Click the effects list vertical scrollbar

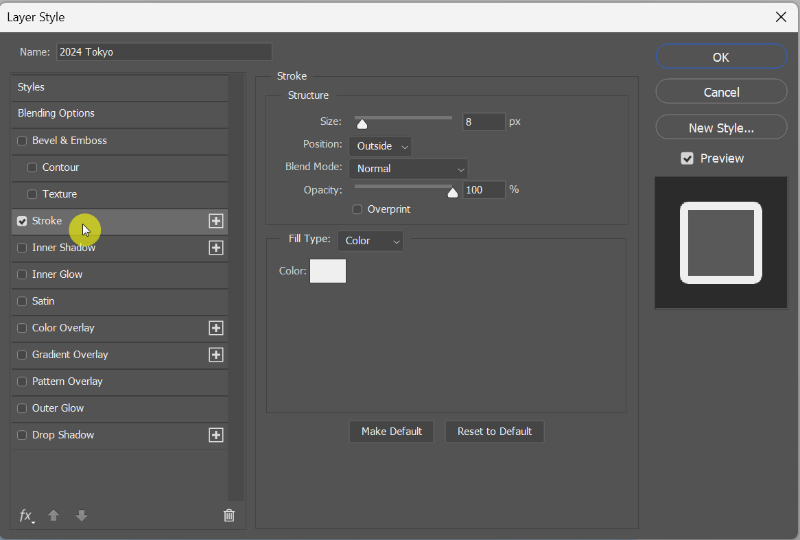coord(236,287)
